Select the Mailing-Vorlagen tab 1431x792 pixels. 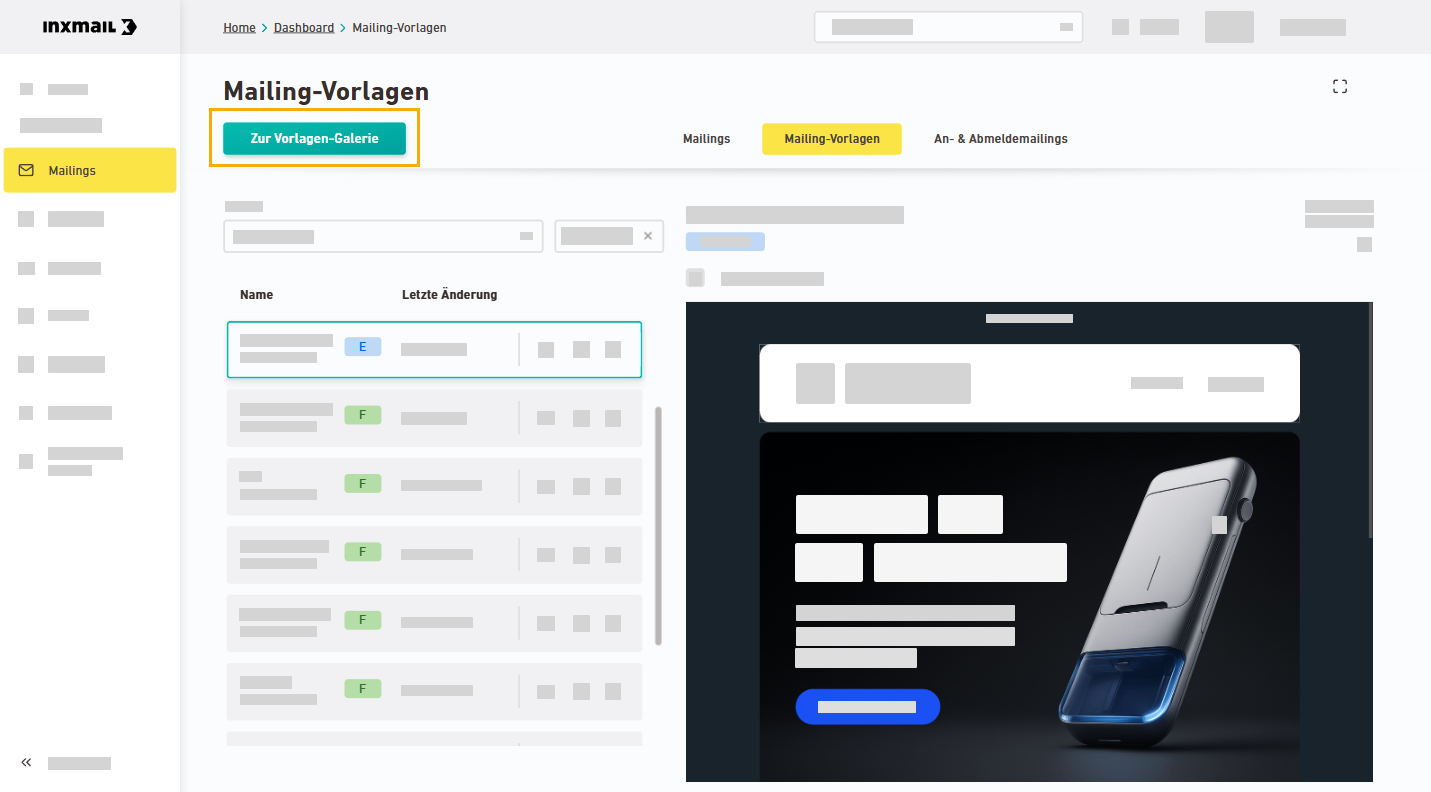tap(831, 139)
